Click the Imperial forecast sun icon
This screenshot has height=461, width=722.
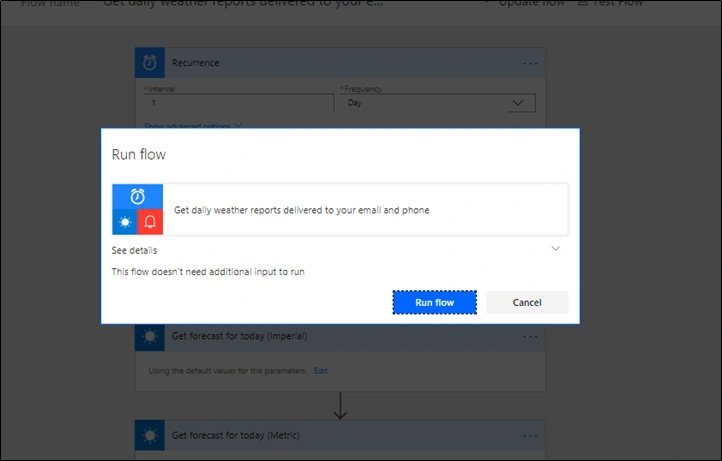(150, 337)
